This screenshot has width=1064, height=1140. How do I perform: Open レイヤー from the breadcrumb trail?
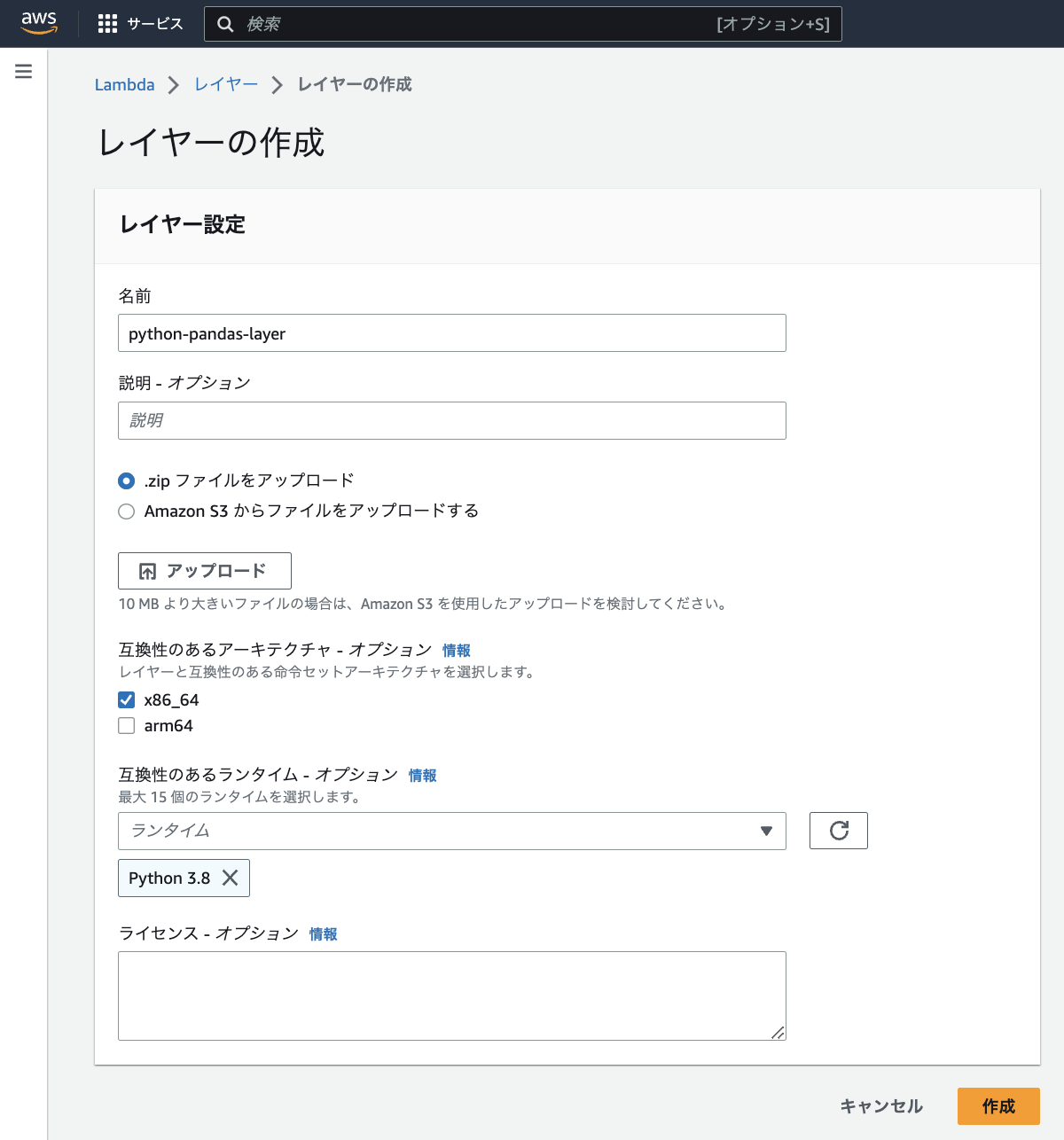[225, 84]
